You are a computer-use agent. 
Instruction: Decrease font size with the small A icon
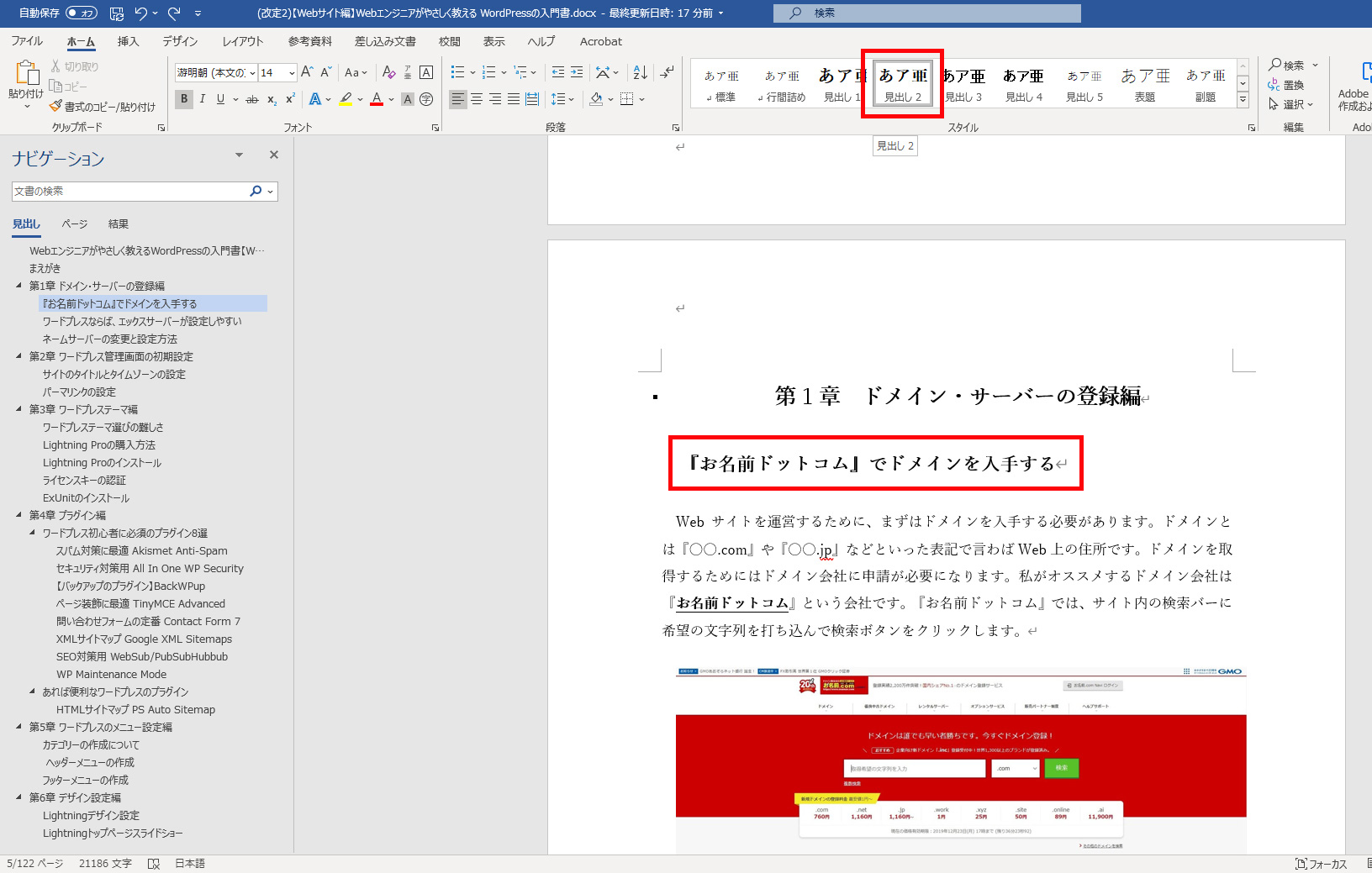coord(326,72)
